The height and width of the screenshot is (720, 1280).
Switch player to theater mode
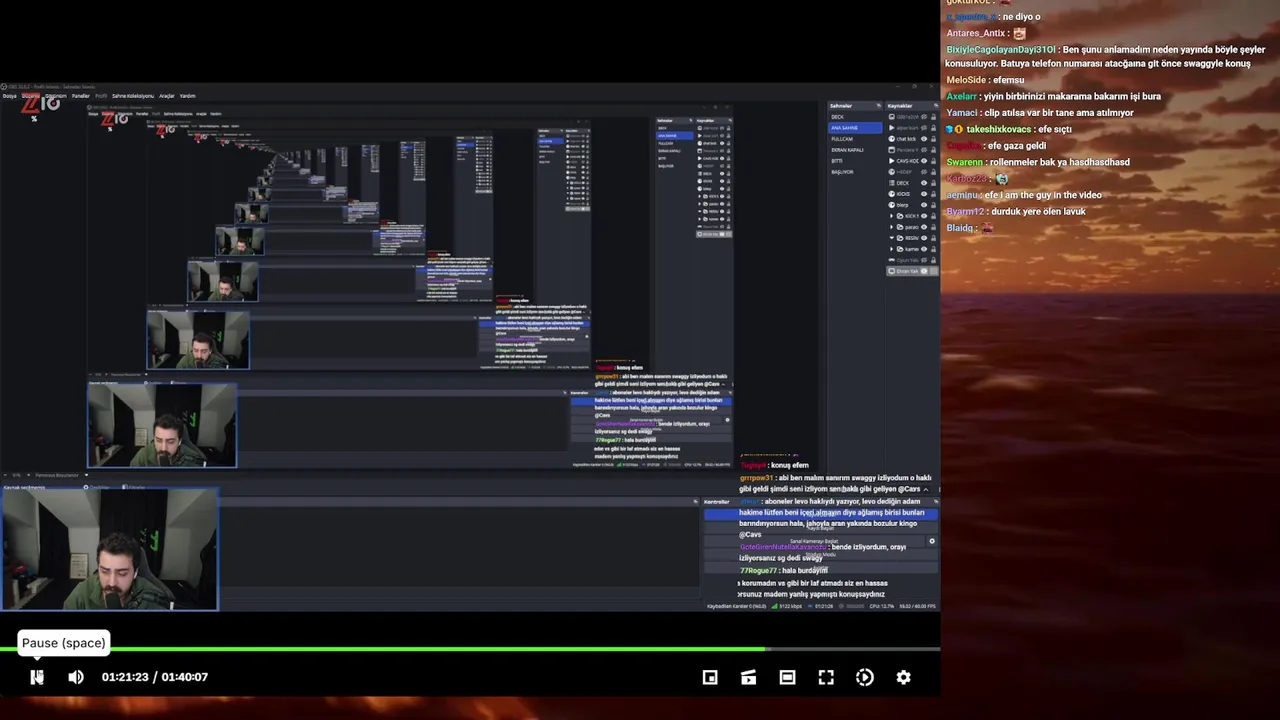click(x=787, y=677)
